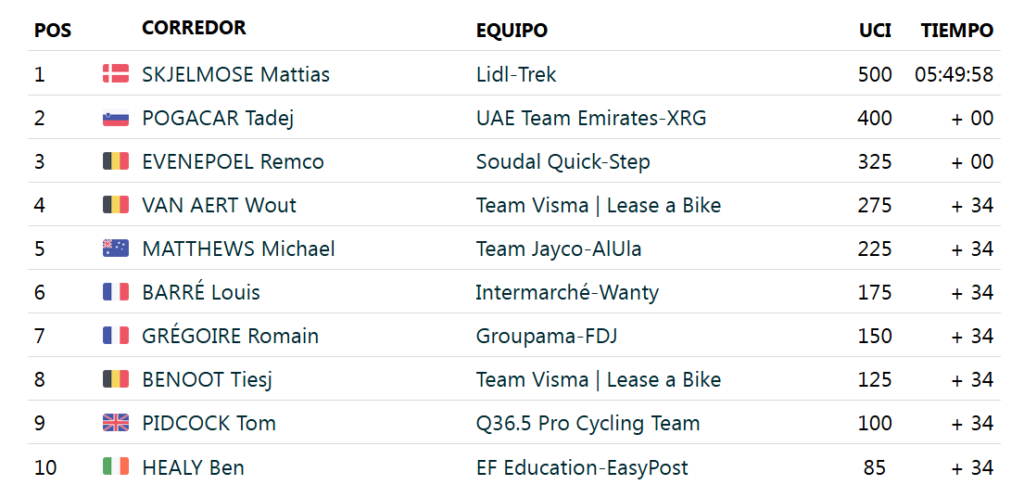The width and height of the screenshot is (1024, 485).
Task: Open the Soudal Quick-Step team page
Action: point(563,161)
